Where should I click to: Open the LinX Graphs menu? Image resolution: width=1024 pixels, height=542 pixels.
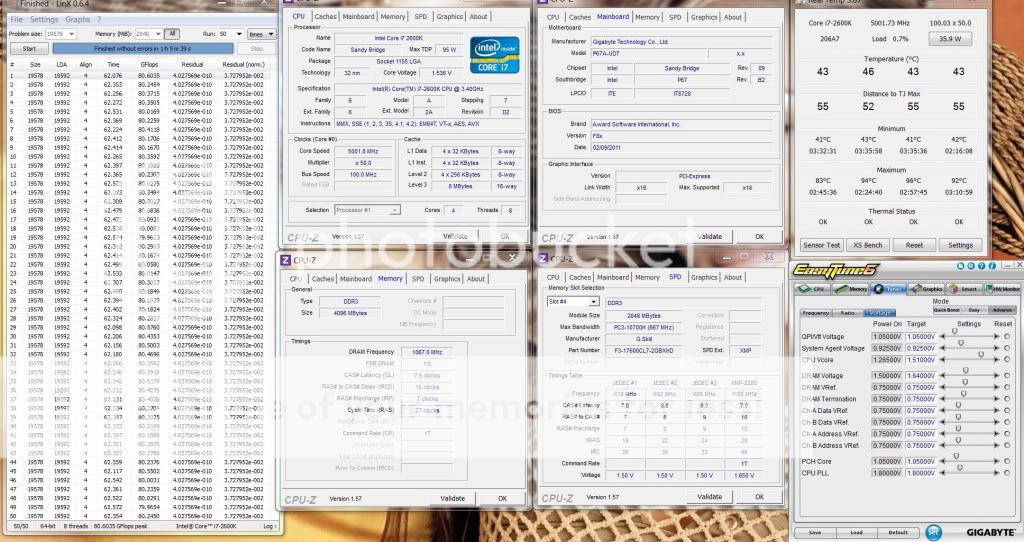(x=77, y=19)
